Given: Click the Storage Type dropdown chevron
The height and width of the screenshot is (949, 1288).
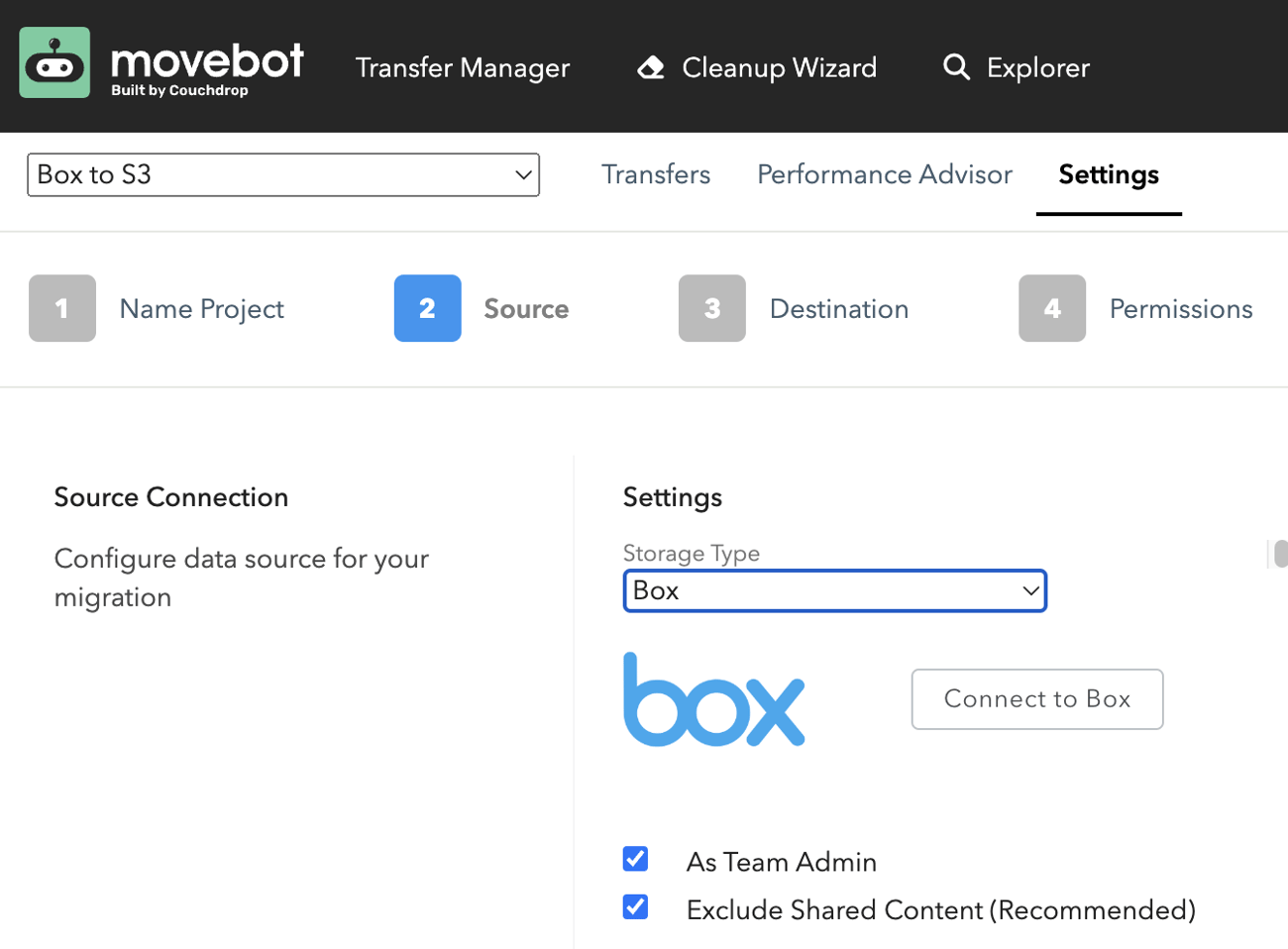Looking at the screenshot, I should click(1028, 590).
